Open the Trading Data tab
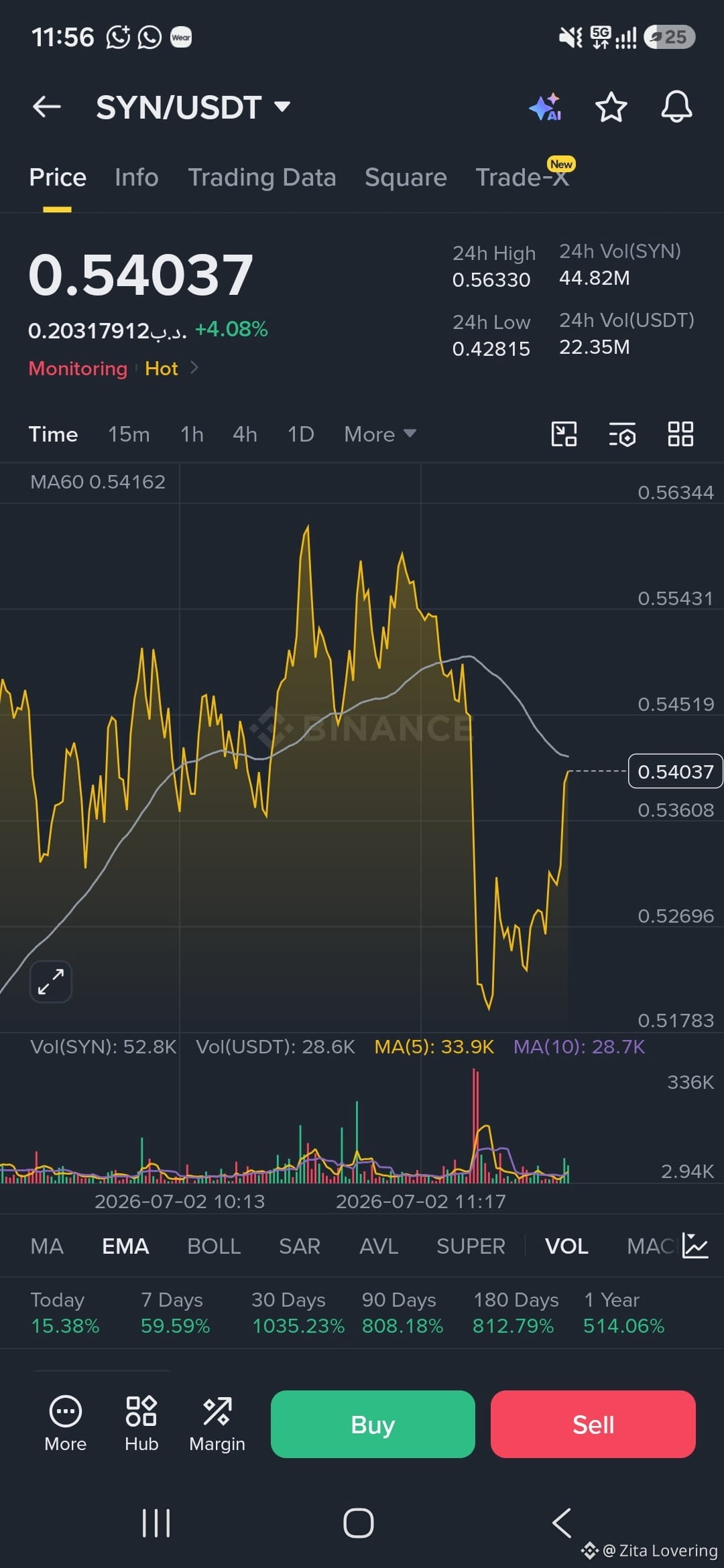This screenshot has width=724, height=1568. click(262, 178)
